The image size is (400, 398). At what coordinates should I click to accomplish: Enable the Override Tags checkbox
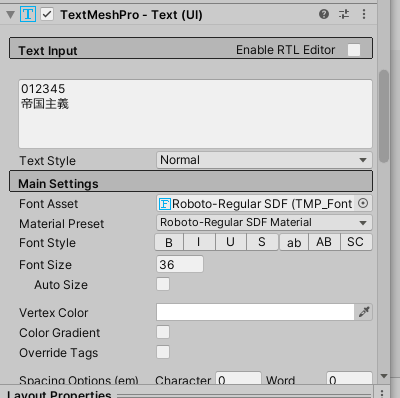(x=163, y=352)
